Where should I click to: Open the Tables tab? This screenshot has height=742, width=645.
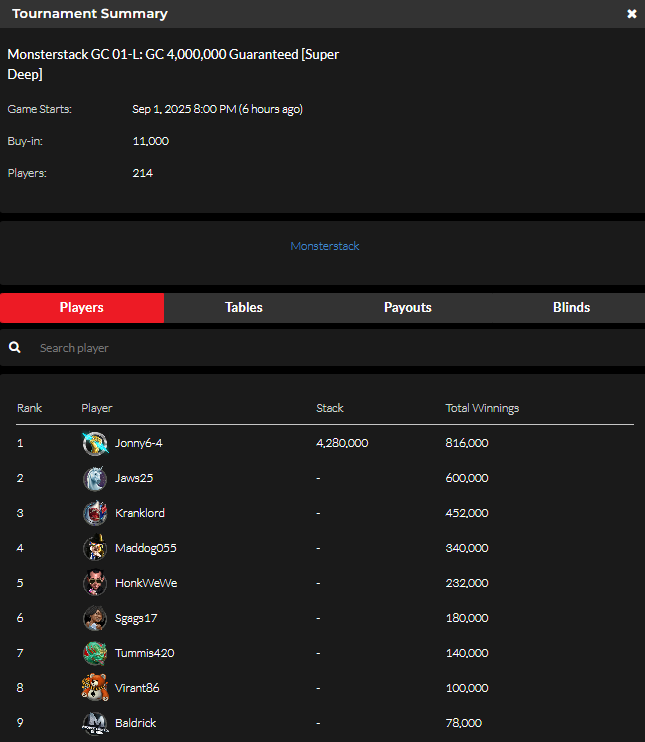point(244,308)
